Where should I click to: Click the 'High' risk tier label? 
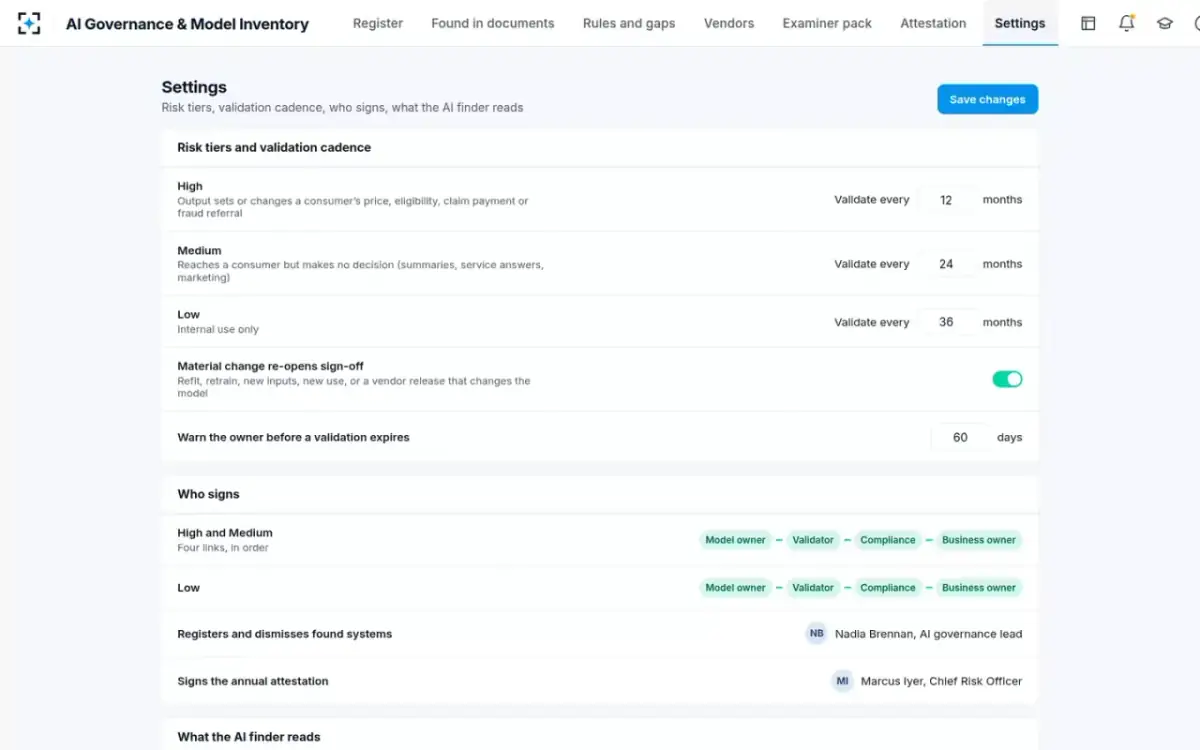click(190, 186)
